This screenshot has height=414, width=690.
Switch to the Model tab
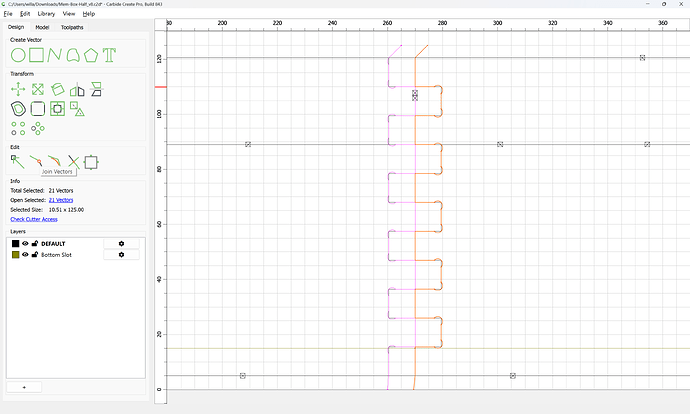coord(42,27)
